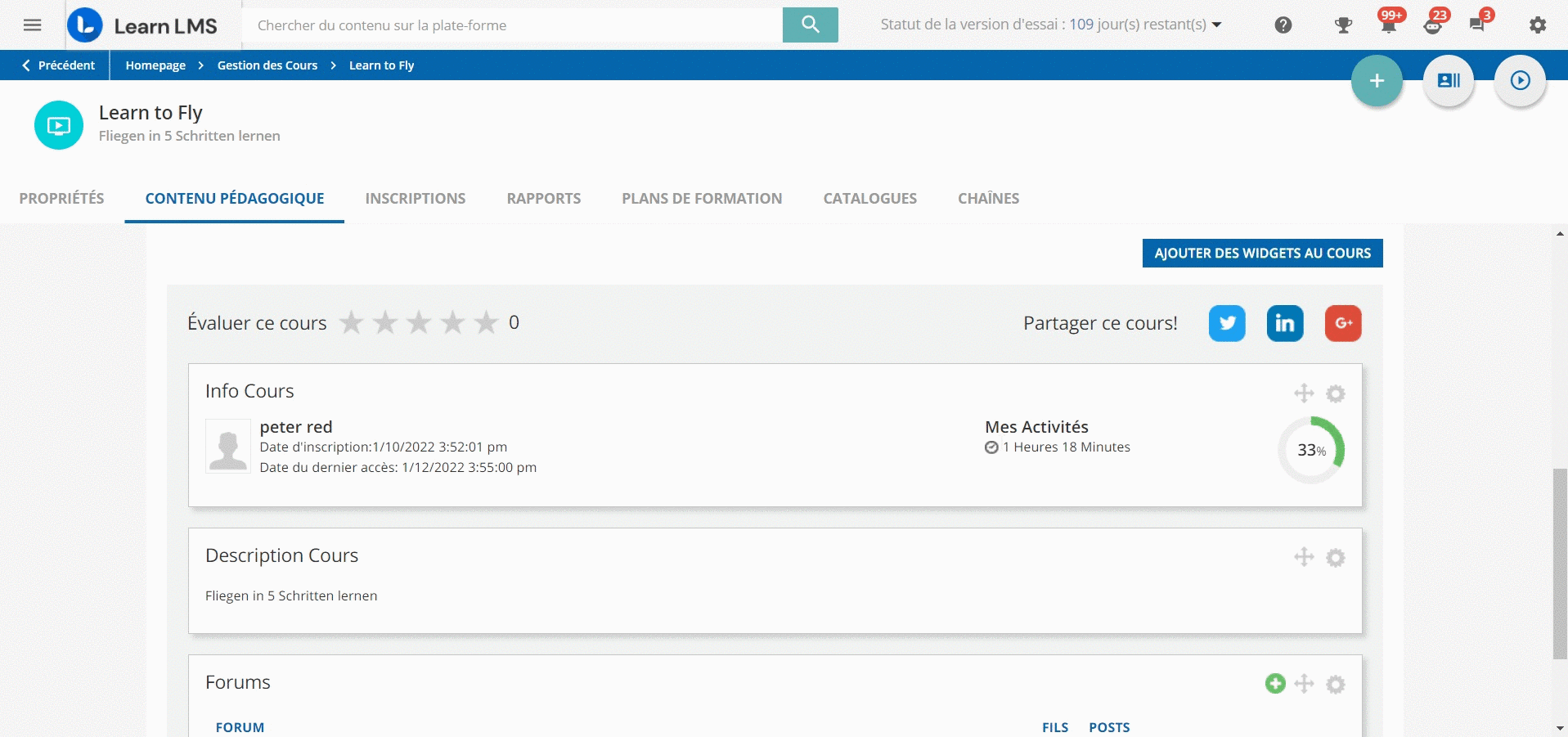The image size is (1568, 737).
Task: Click AJOUTER DES WIDGETS AU COURS
Action: point(1262,253)
